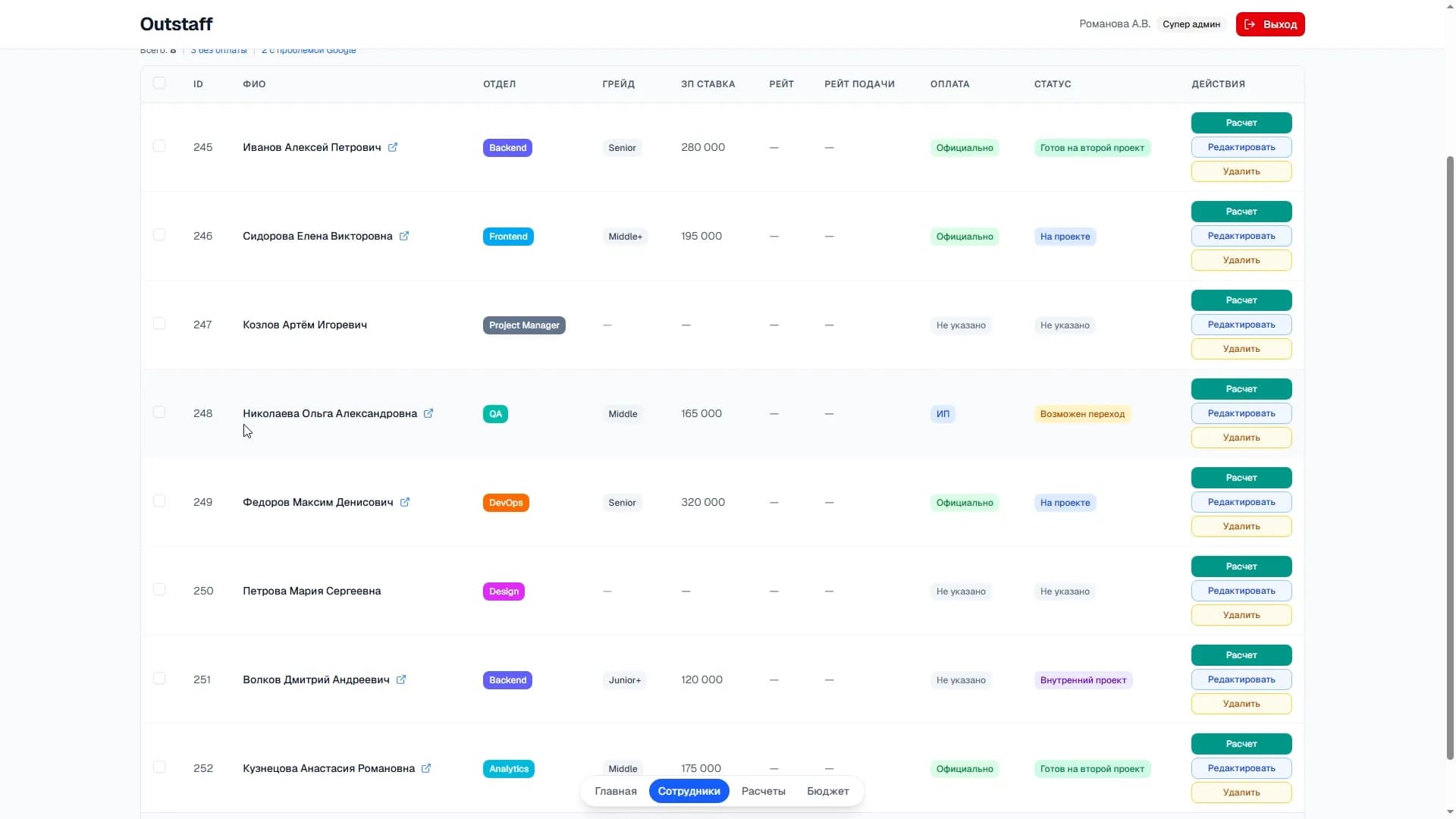The width and height of the screenshot is (1456, 819).
Task: Click Расчет for Волков Дмитрий Андреевич
Action: point(1241,655)
